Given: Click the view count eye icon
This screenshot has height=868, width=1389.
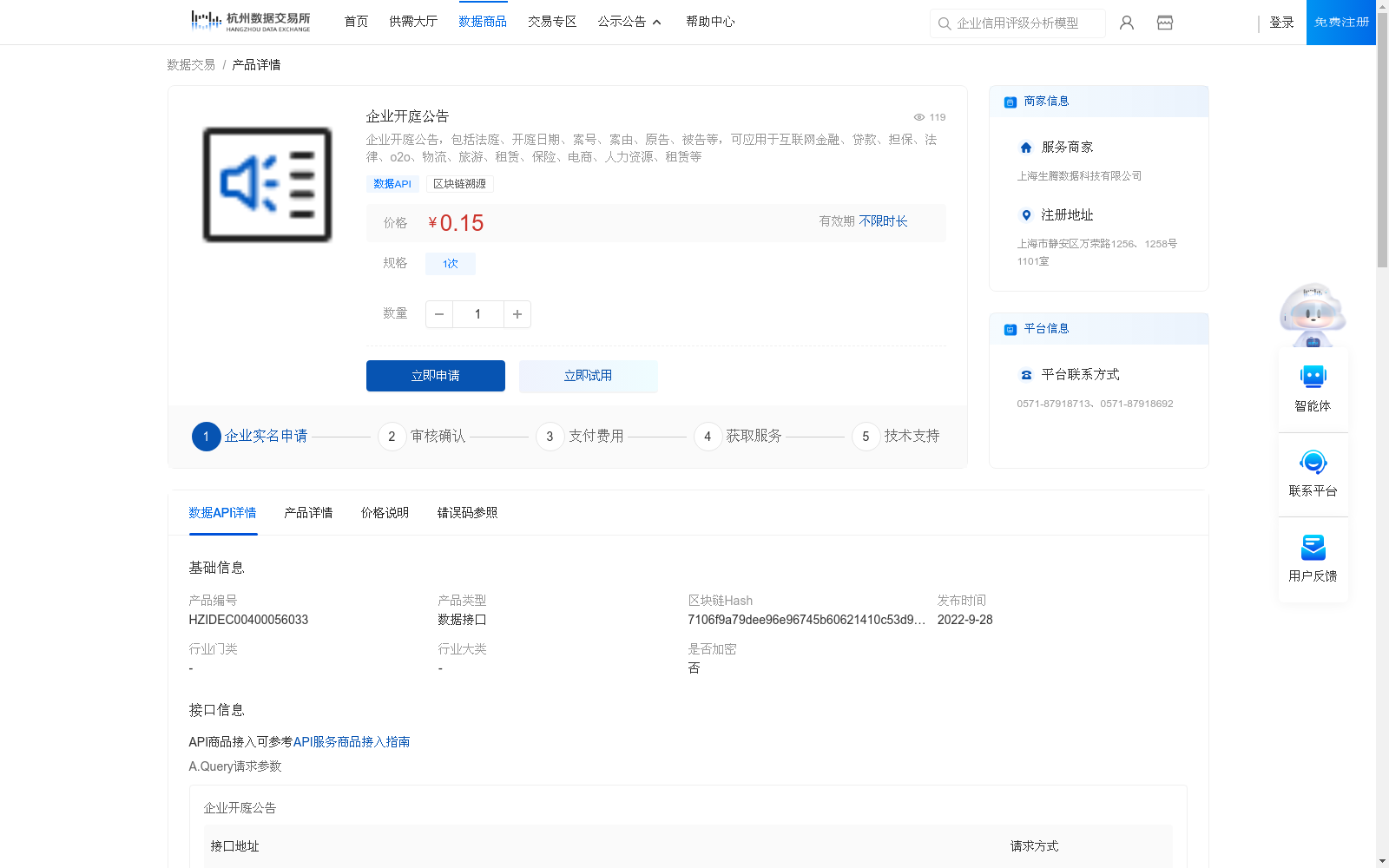Looking at the screenshot, I should click(x=919, y=117).
